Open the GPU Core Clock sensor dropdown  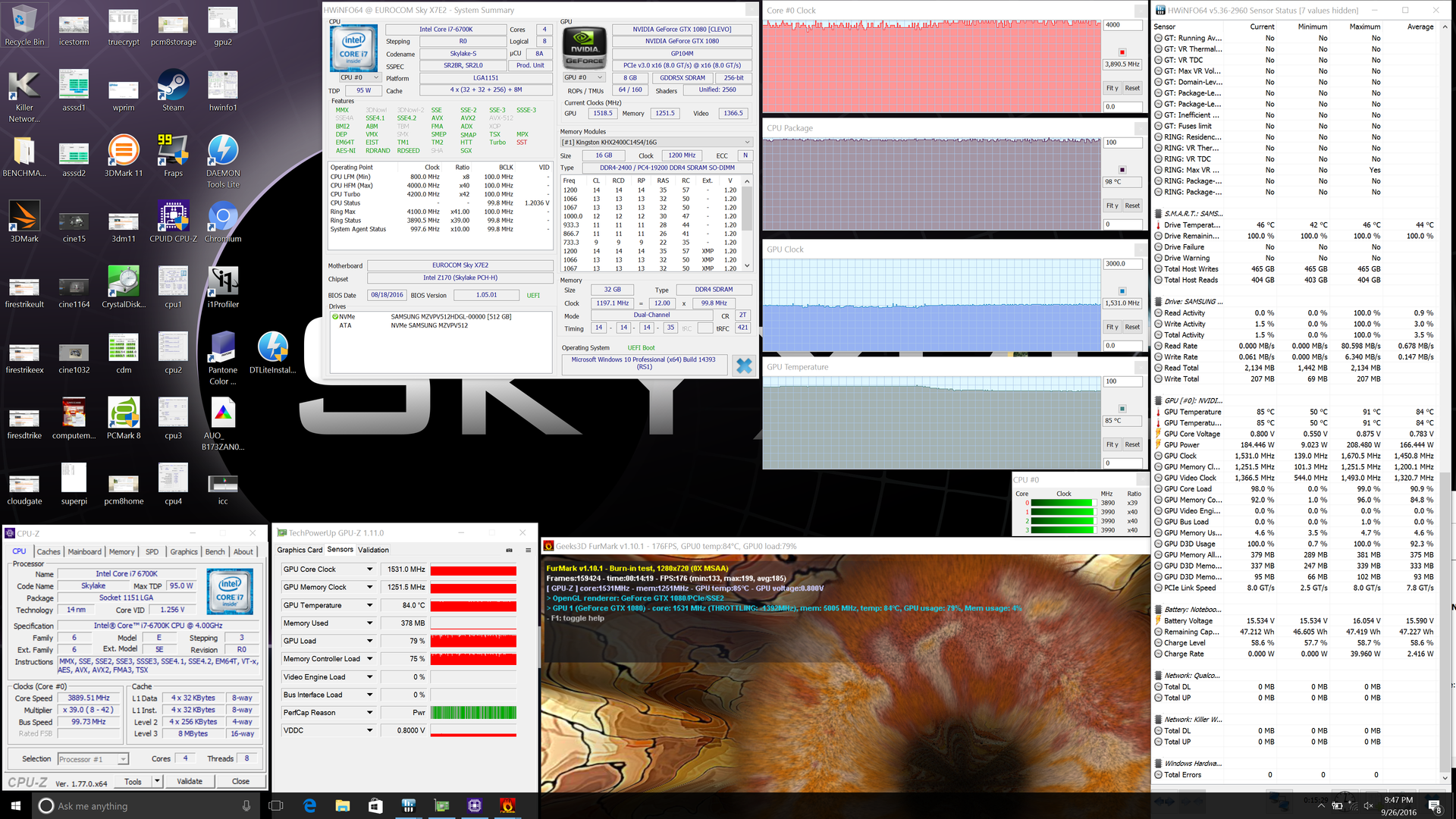click(370, 570)
